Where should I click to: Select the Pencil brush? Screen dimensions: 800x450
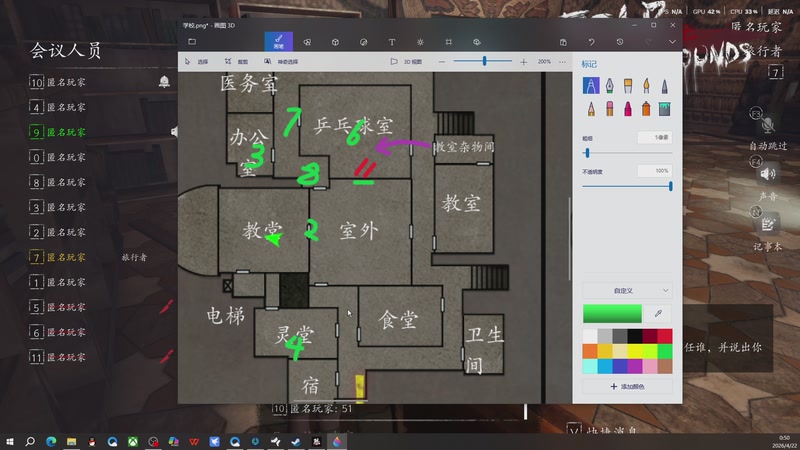[x=591, y=109]
